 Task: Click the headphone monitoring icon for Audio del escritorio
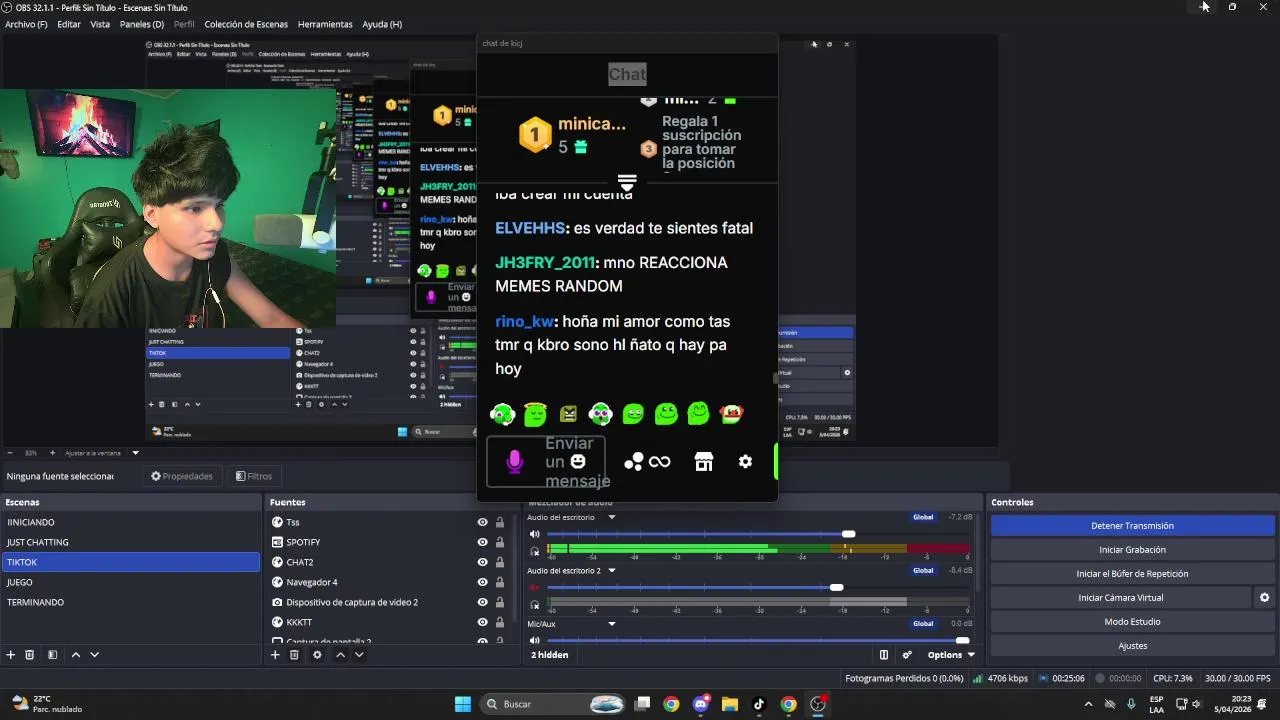click(x=535, y=551)
